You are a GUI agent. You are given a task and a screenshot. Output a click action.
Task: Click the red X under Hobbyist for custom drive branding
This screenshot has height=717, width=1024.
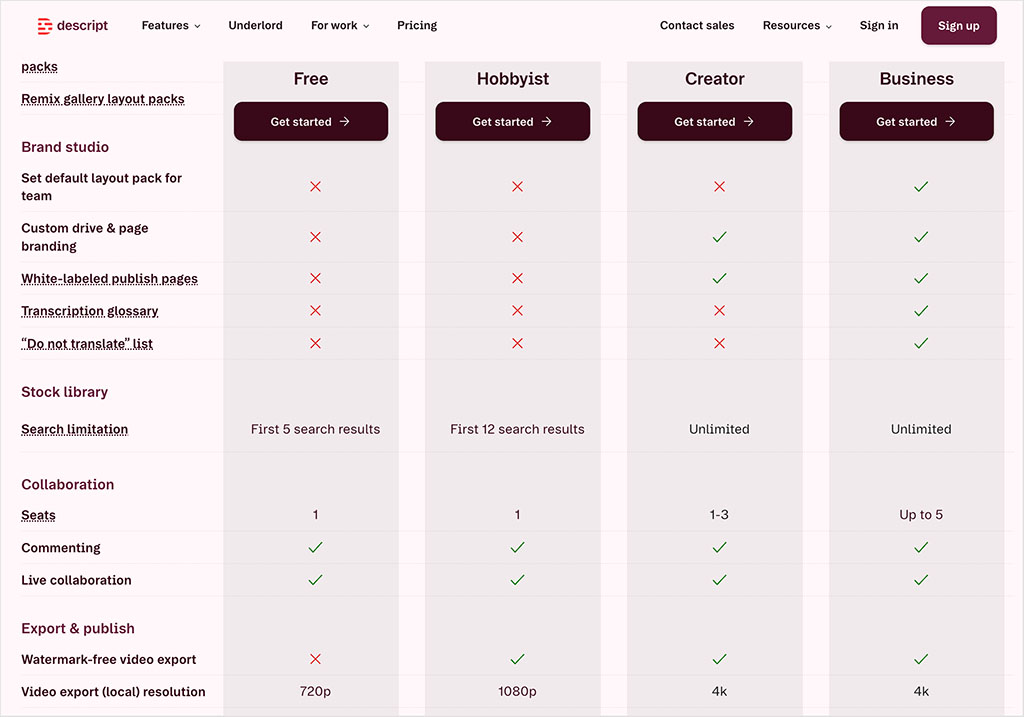[517, 237]
